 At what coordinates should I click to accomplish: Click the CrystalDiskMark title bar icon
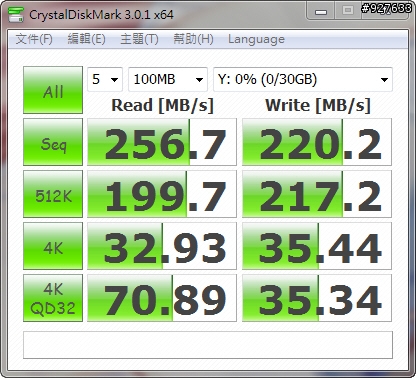click(16, 14)
